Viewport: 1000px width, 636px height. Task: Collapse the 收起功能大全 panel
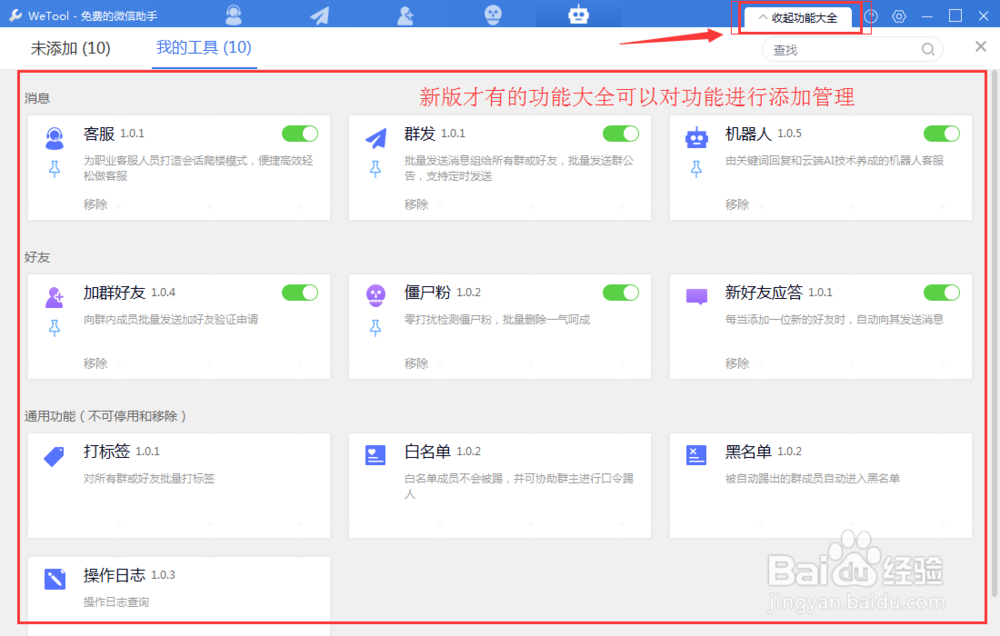(x=798, y=18)
